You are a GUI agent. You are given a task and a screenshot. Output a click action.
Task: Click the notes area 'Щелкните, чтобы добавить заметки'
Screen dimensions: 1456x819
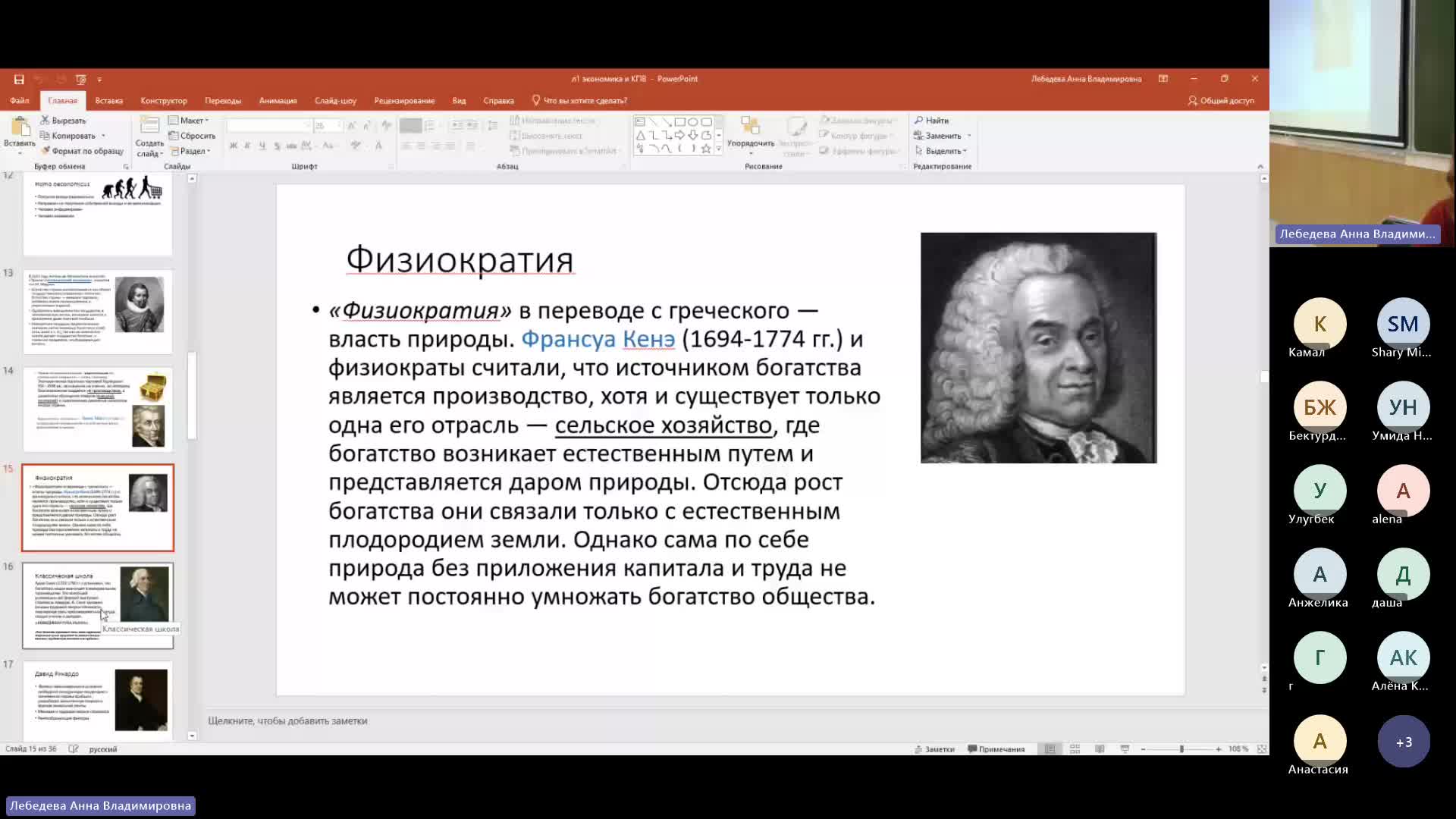(287, 721)
